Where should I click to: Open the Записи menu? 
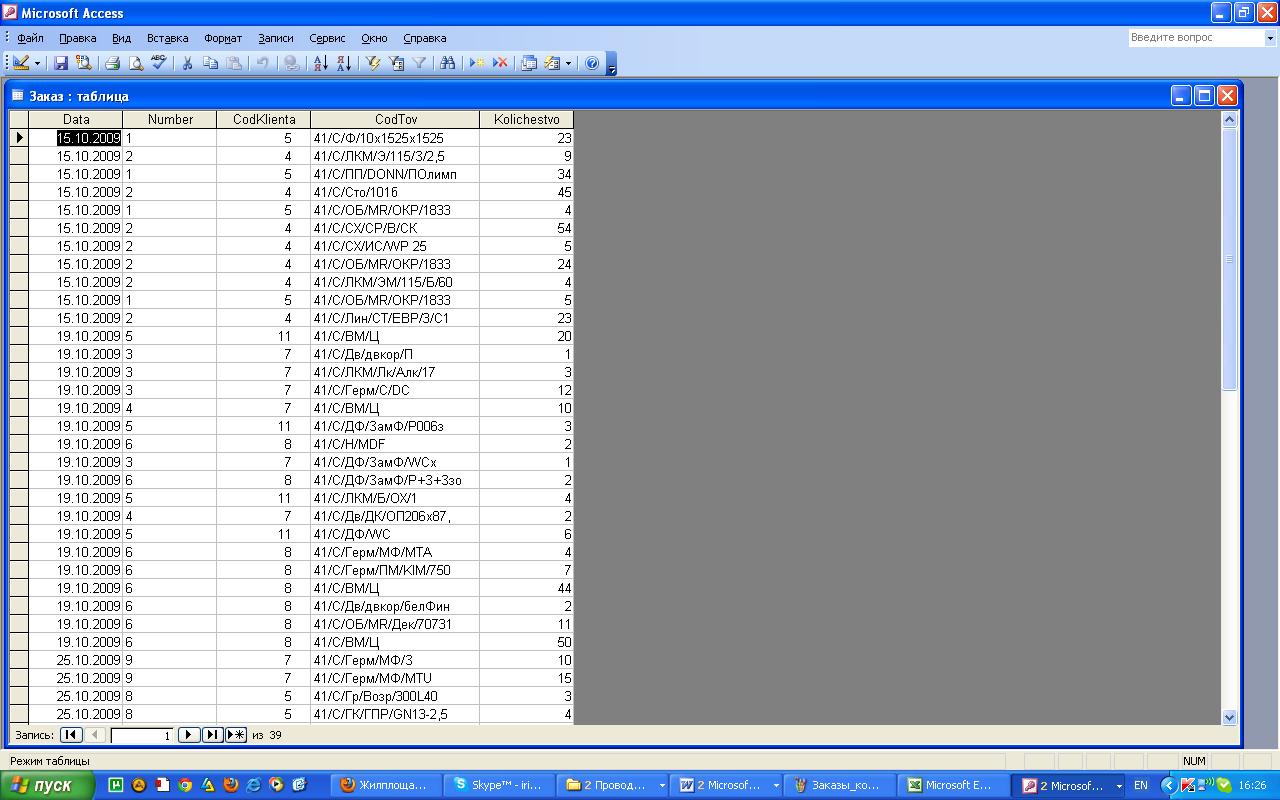[276, 38]
